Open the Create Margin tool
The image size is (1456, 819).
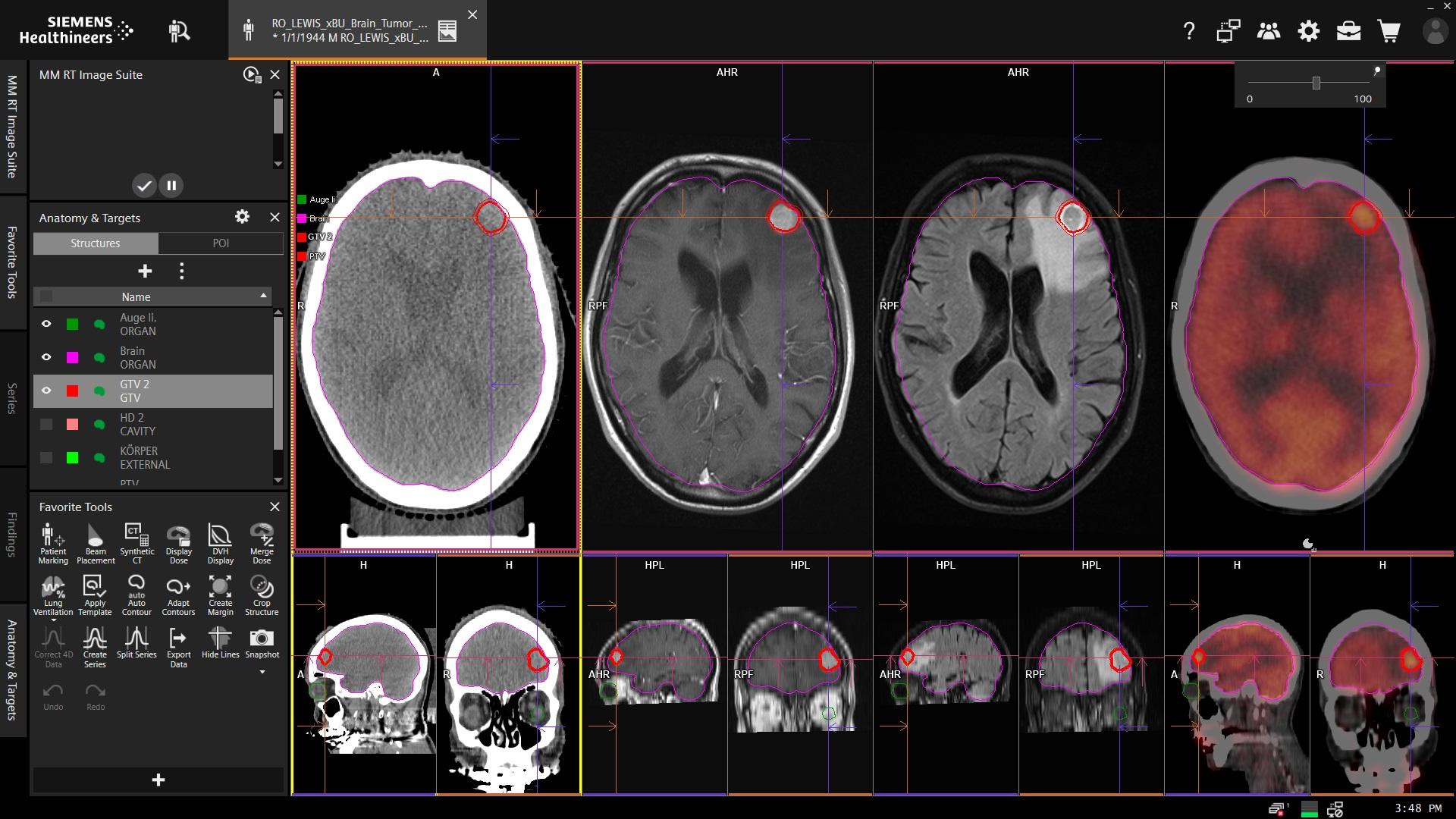[220, 595]
